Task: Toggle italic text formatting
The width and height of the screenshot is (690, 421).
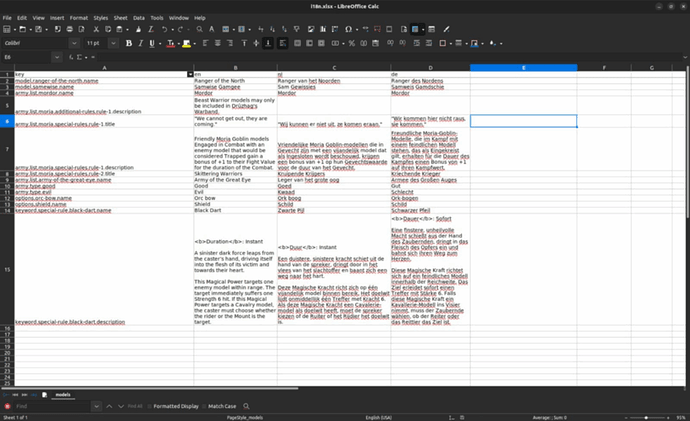Action: tap(140, 43)
